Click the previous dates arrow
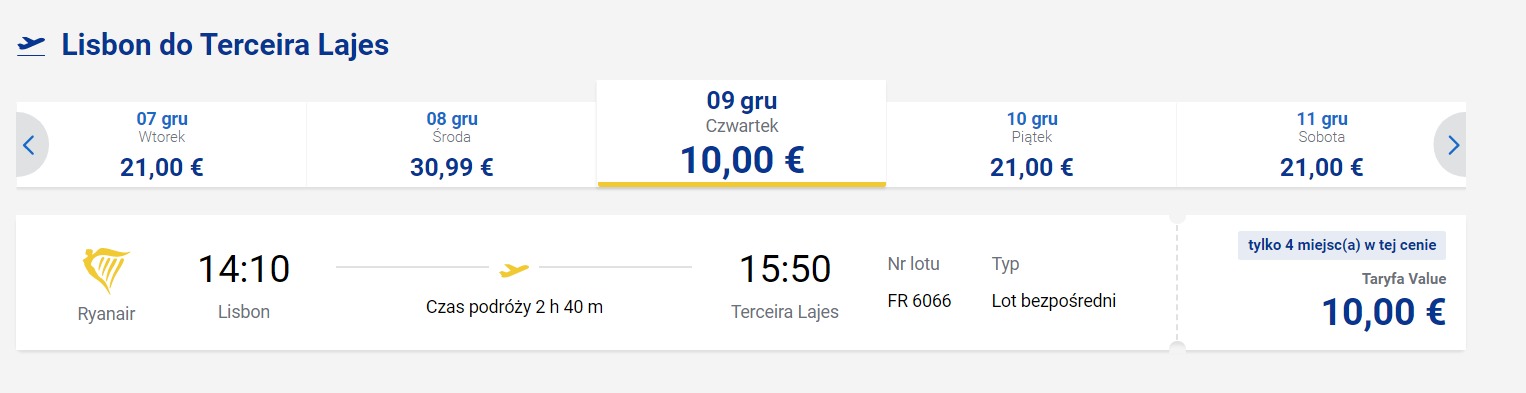This screenshot has width=1526, height=393. coord(29,145)
